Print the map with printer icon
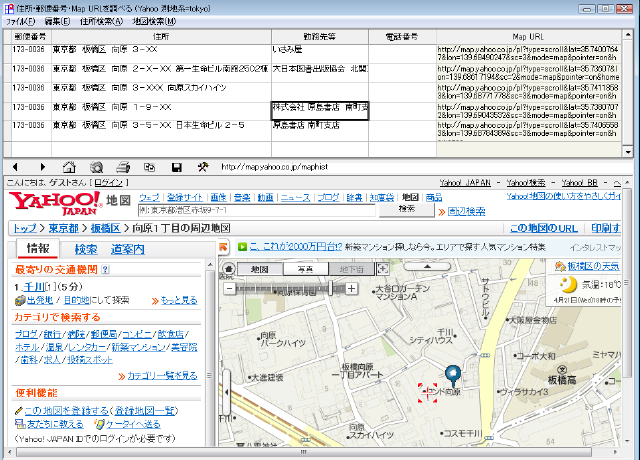This screenshot has height=460, width=640. [x=123, y=167]
